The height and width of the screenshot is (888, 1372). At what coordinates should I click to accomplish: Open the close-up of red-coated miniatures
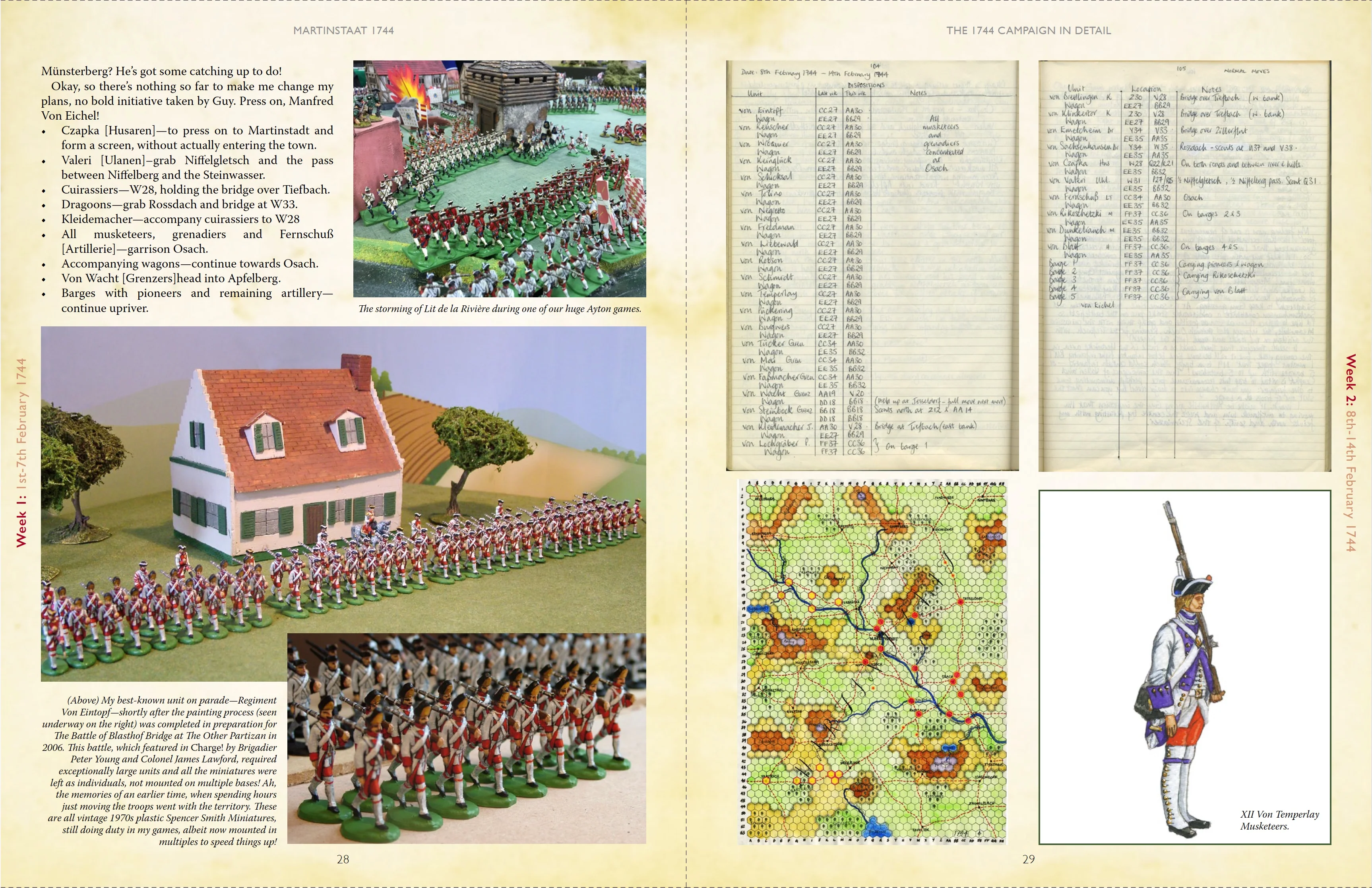pos(466,739)
